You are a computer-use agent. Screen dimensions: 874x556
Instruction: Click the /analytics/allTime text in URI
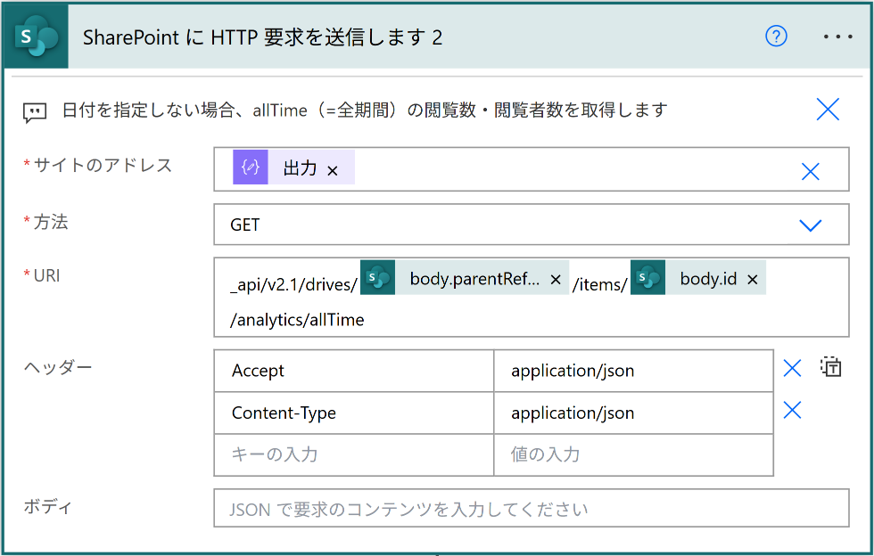point(297,320)
